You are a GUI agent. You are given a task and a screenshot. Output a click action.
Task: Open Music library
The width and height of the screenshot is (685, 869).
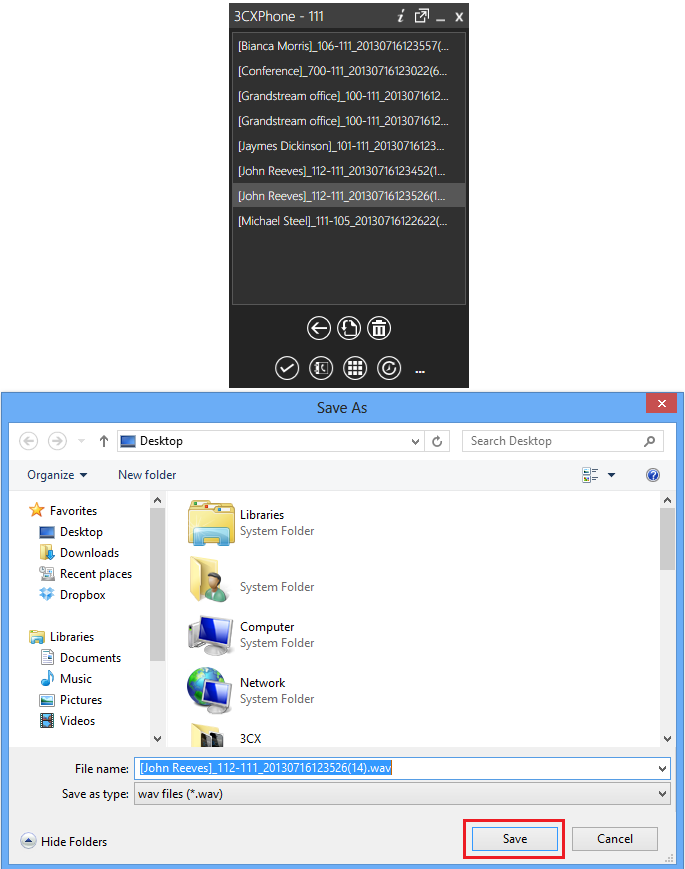pyautogui.click(x=66, y=679)
